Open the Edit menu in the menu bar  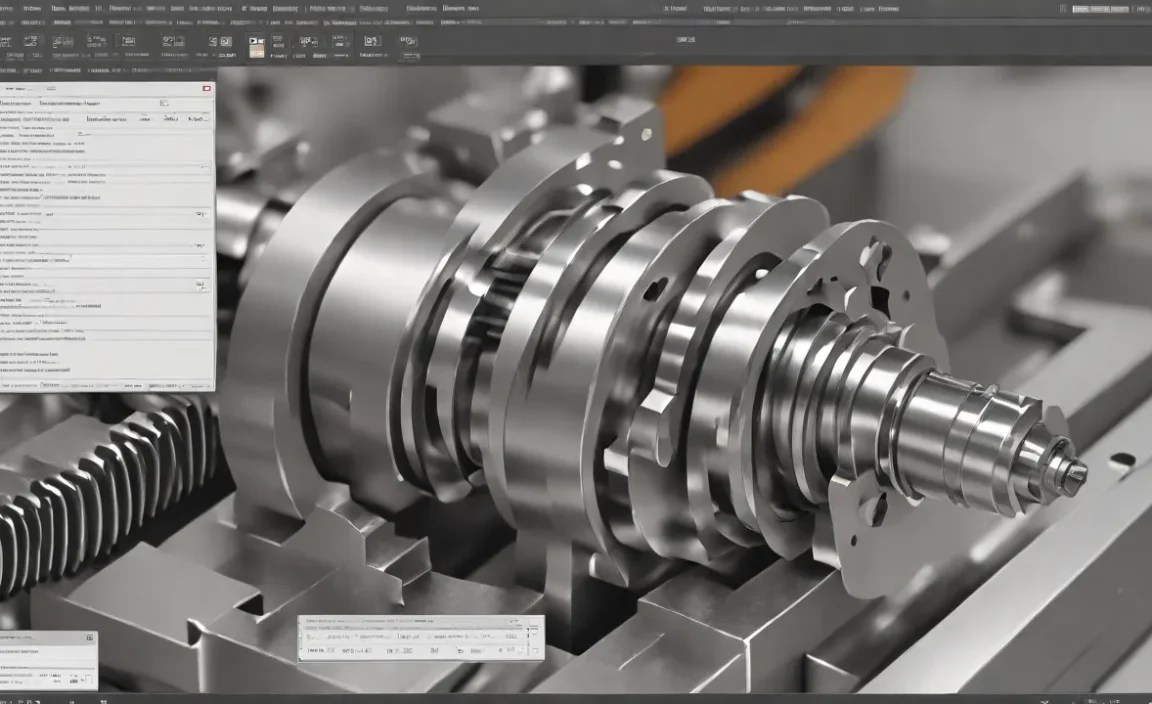point(35,8)
